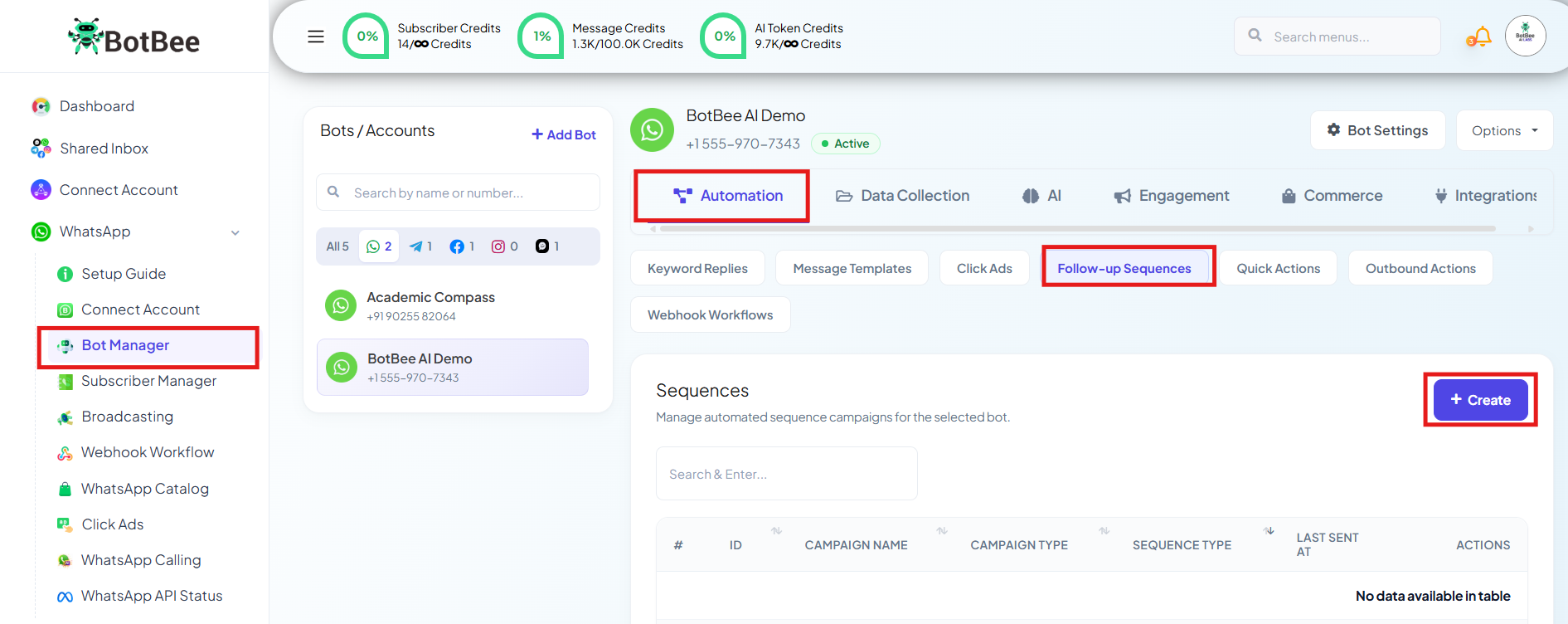Switch to the Engagement tab
The width and height of the screenshot is (1568, 624).
point(1172,196)
